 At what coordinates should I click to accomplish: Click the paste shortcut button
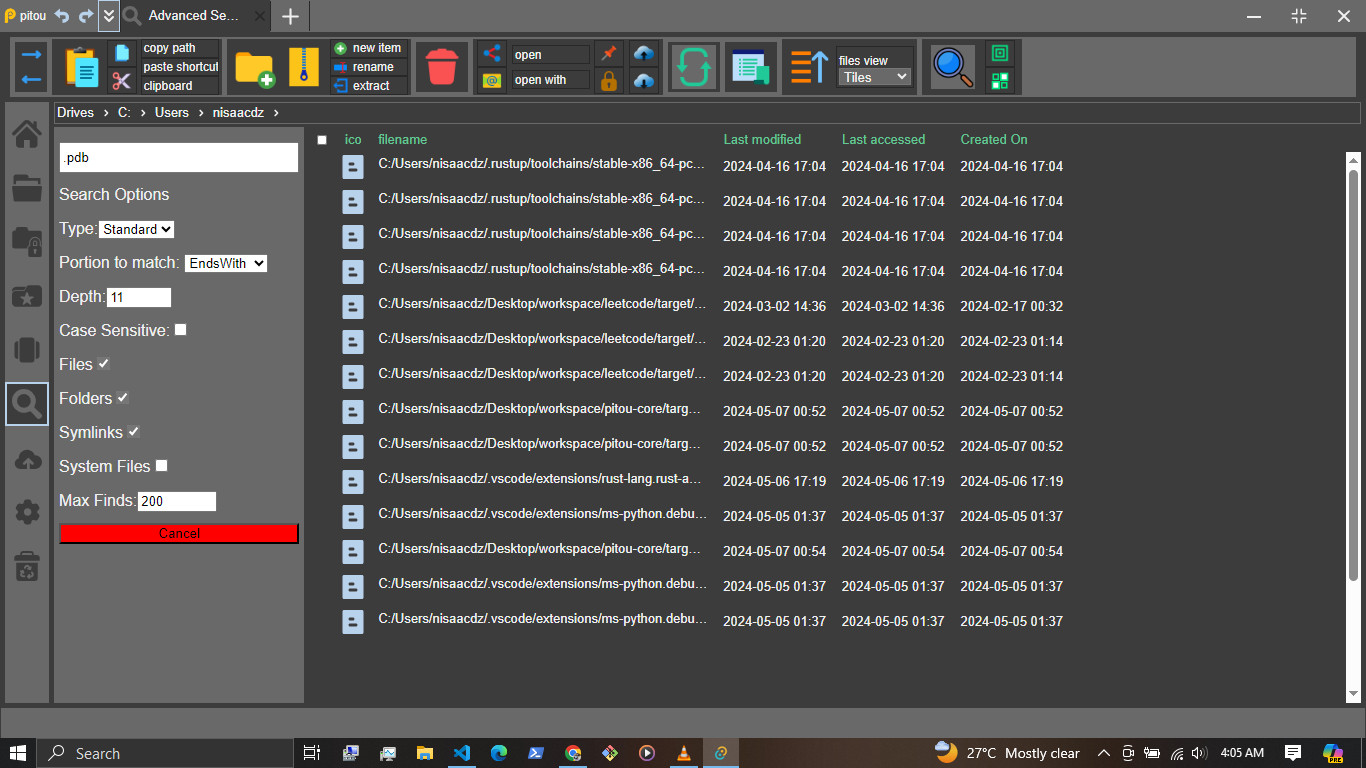180,67
